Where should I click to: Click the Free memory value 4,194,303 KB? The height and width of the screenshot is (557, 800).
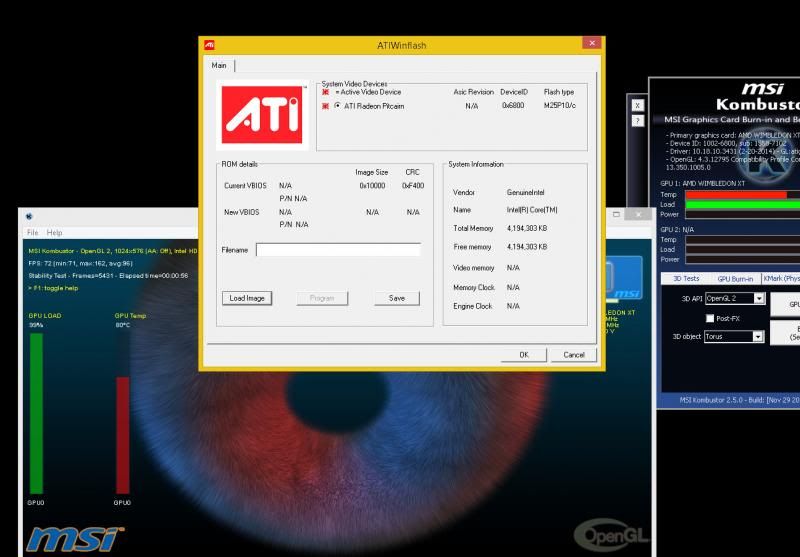pos(527,247)
